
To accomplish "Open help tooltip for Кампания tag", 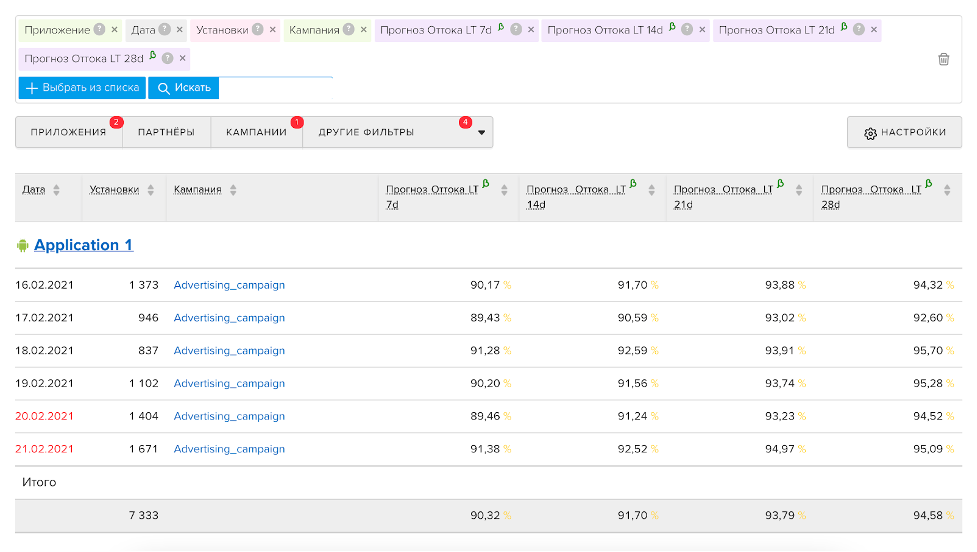I will pyautogui.click(x=349, y=29).
